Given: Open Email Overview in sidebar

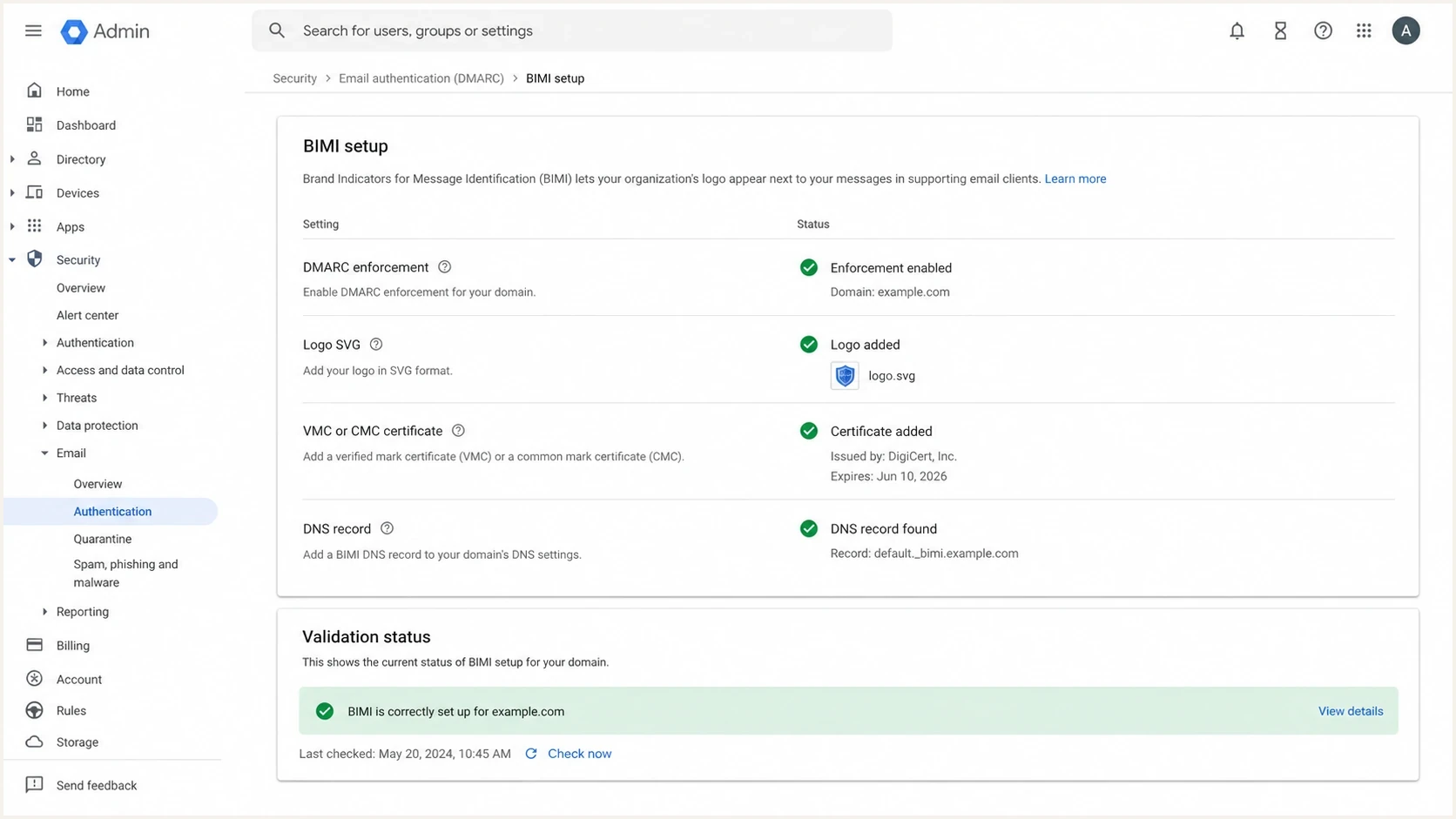Looking at the screenshot, I should tap(98, 484).
